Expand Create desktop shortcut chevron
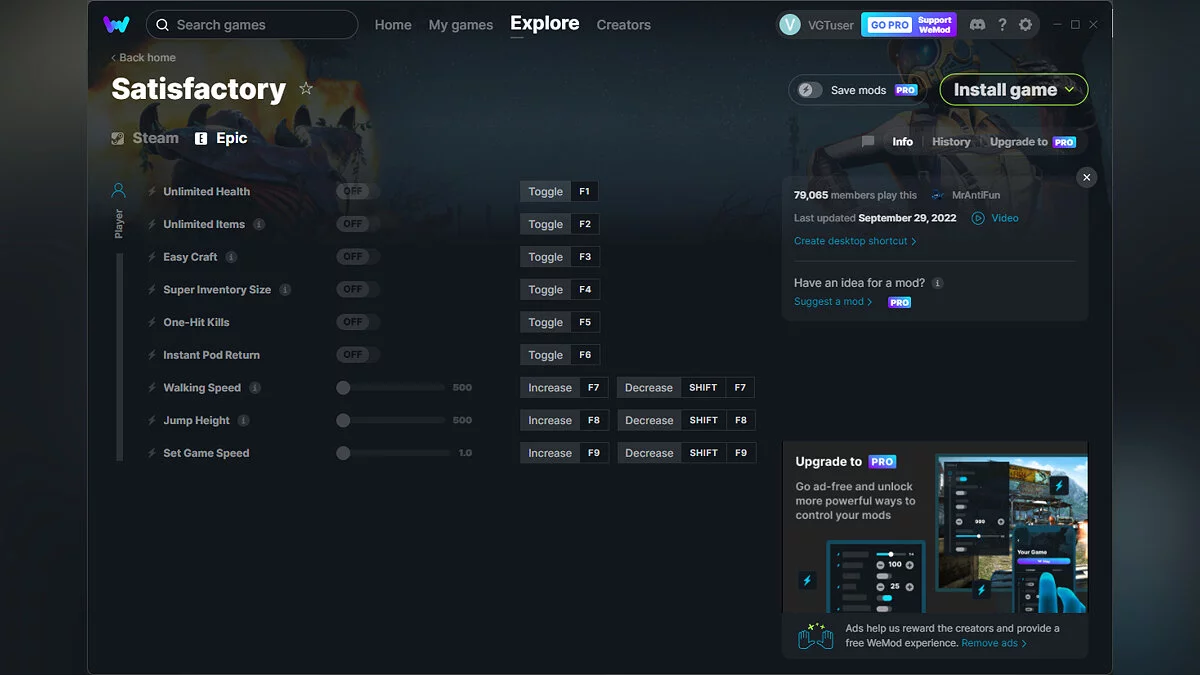Image resolution: width=1200 pixels, height=675 pixels. (914, 241)
